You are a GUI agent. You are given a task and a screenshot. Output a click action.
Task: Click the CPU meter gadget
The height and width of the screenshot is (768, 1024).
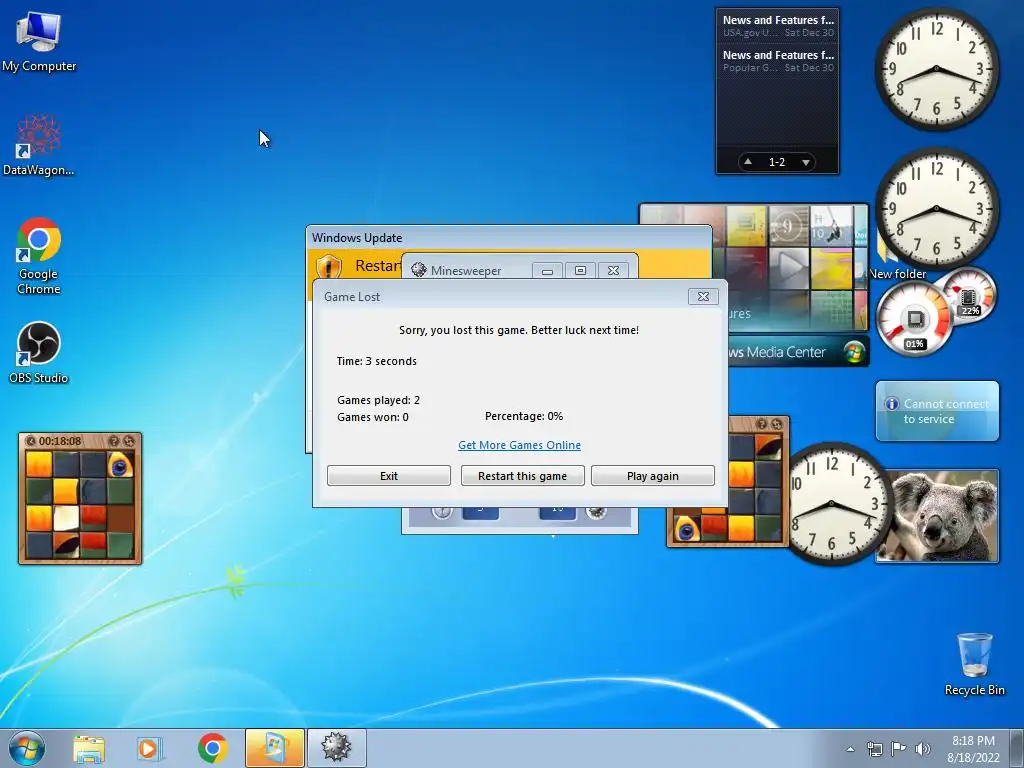[914, 320]
